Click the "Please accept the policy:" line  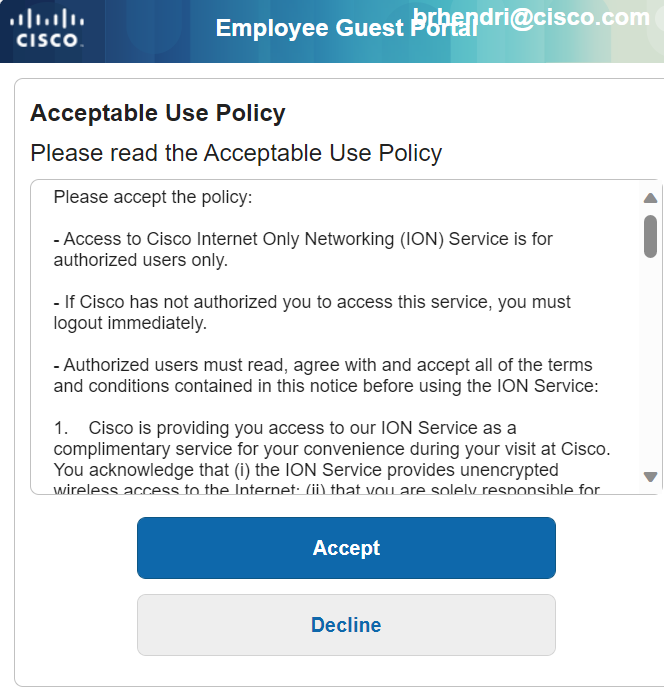pyautogui.click(x=153, y=197)
